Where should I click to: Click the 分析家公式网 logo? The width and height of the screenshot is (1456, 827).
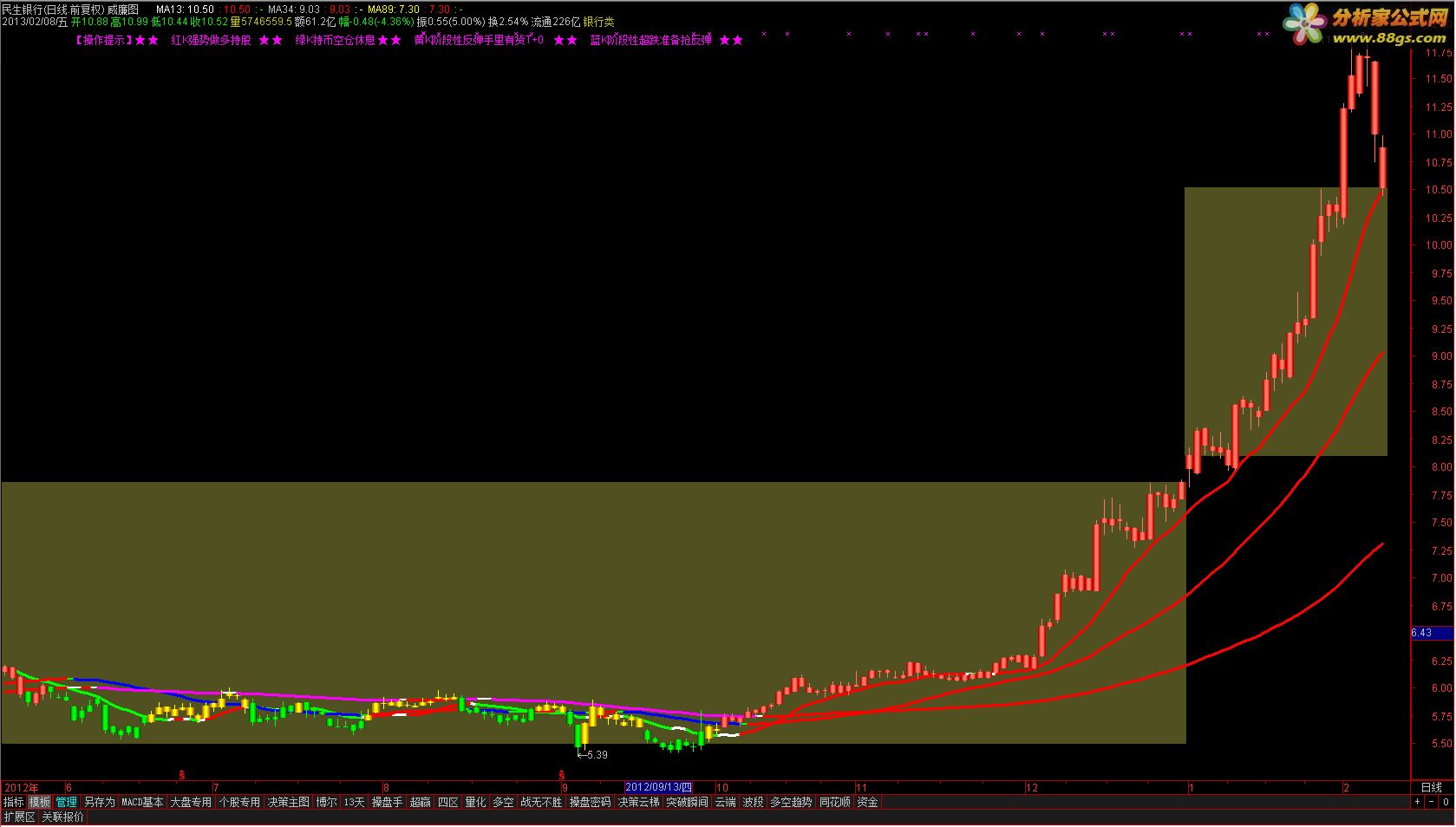point(1389,19)
